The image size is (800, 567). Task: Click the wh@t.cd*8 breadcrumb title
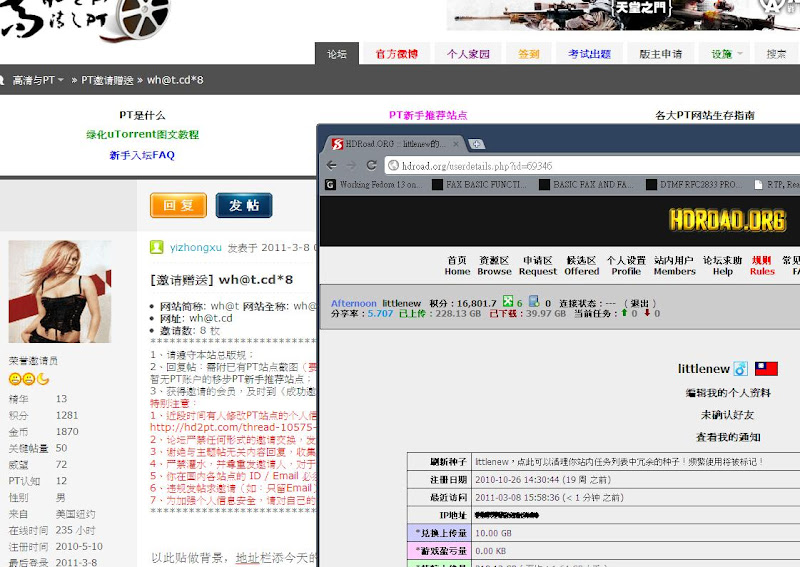point(175,80)
